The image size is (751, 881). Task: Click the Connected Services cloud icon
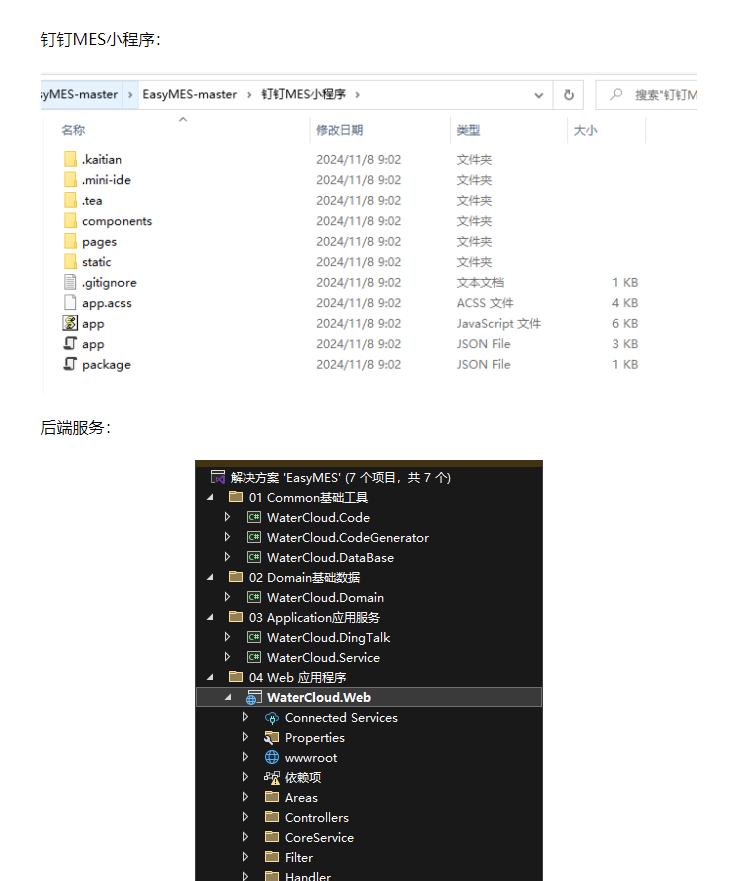[x=272, y=717]
